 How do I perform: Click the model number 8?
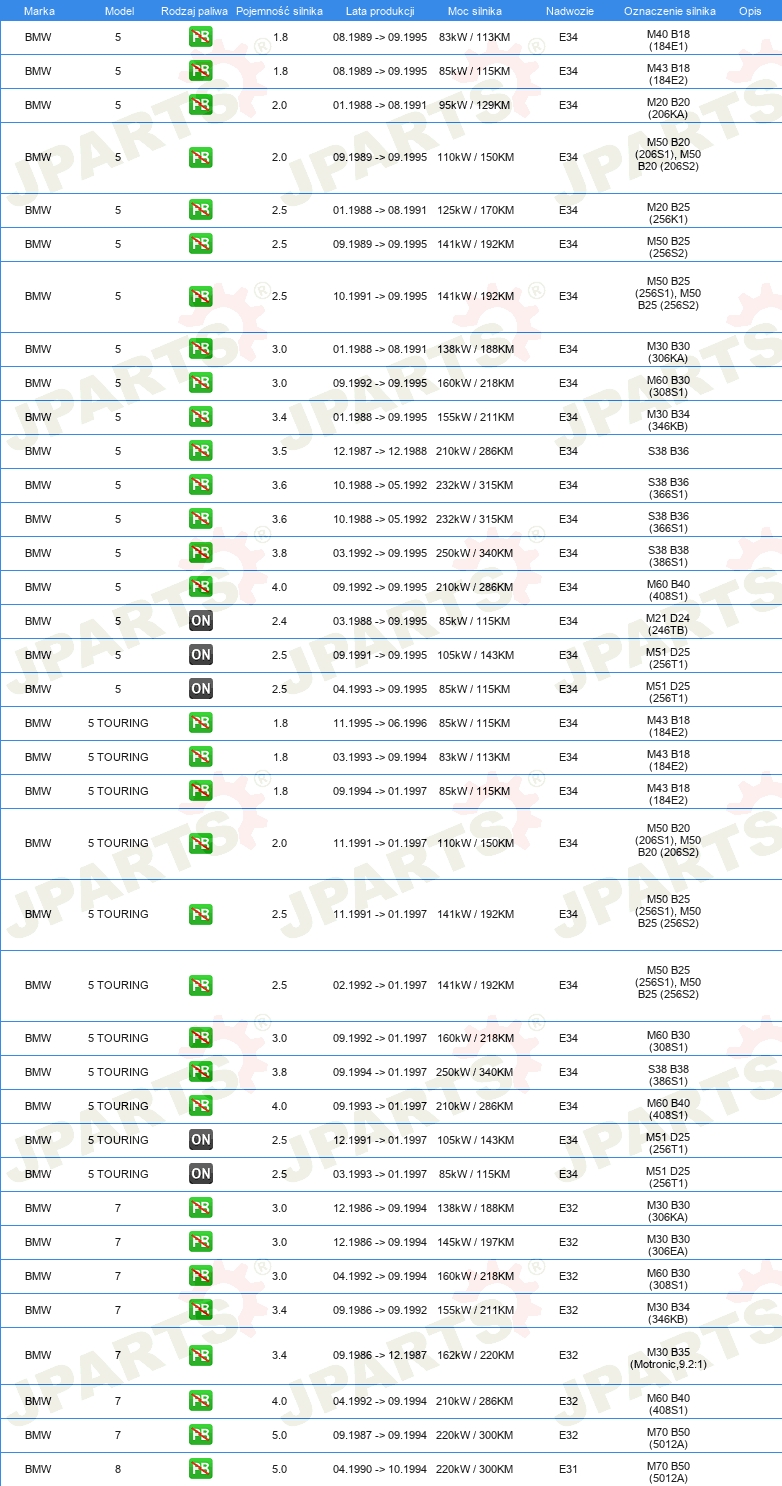[x=118, y=1469]
